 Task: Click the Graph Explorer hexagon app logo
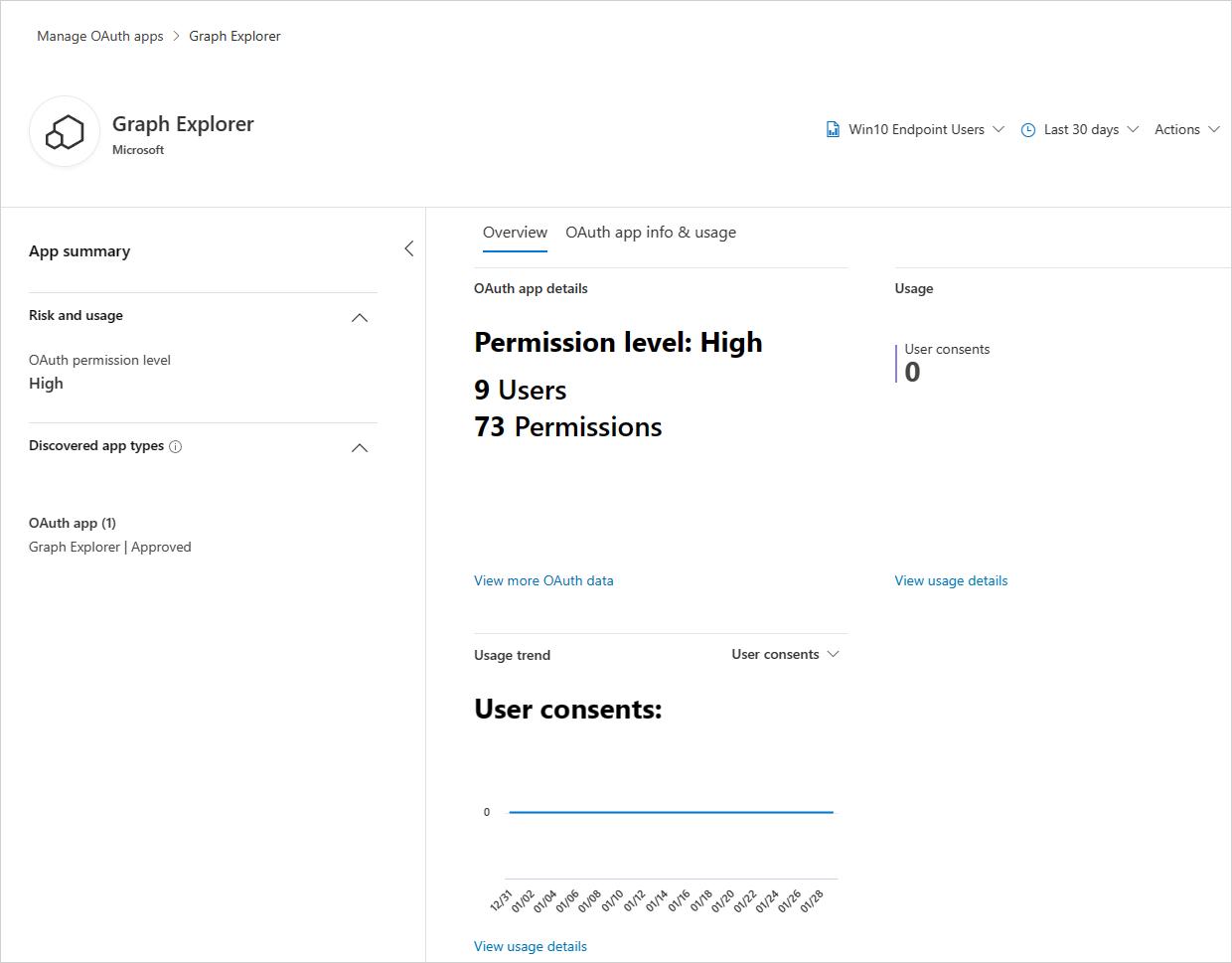[64, 131]
